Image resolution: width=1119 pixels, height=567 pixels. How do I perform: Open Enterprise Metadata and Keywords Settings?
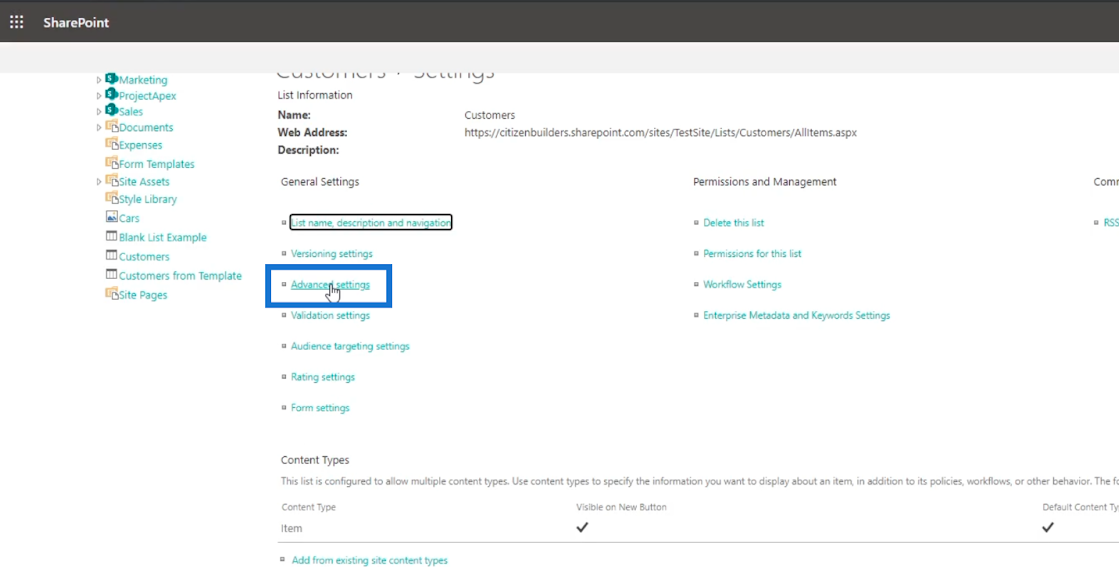pos(796,315)
